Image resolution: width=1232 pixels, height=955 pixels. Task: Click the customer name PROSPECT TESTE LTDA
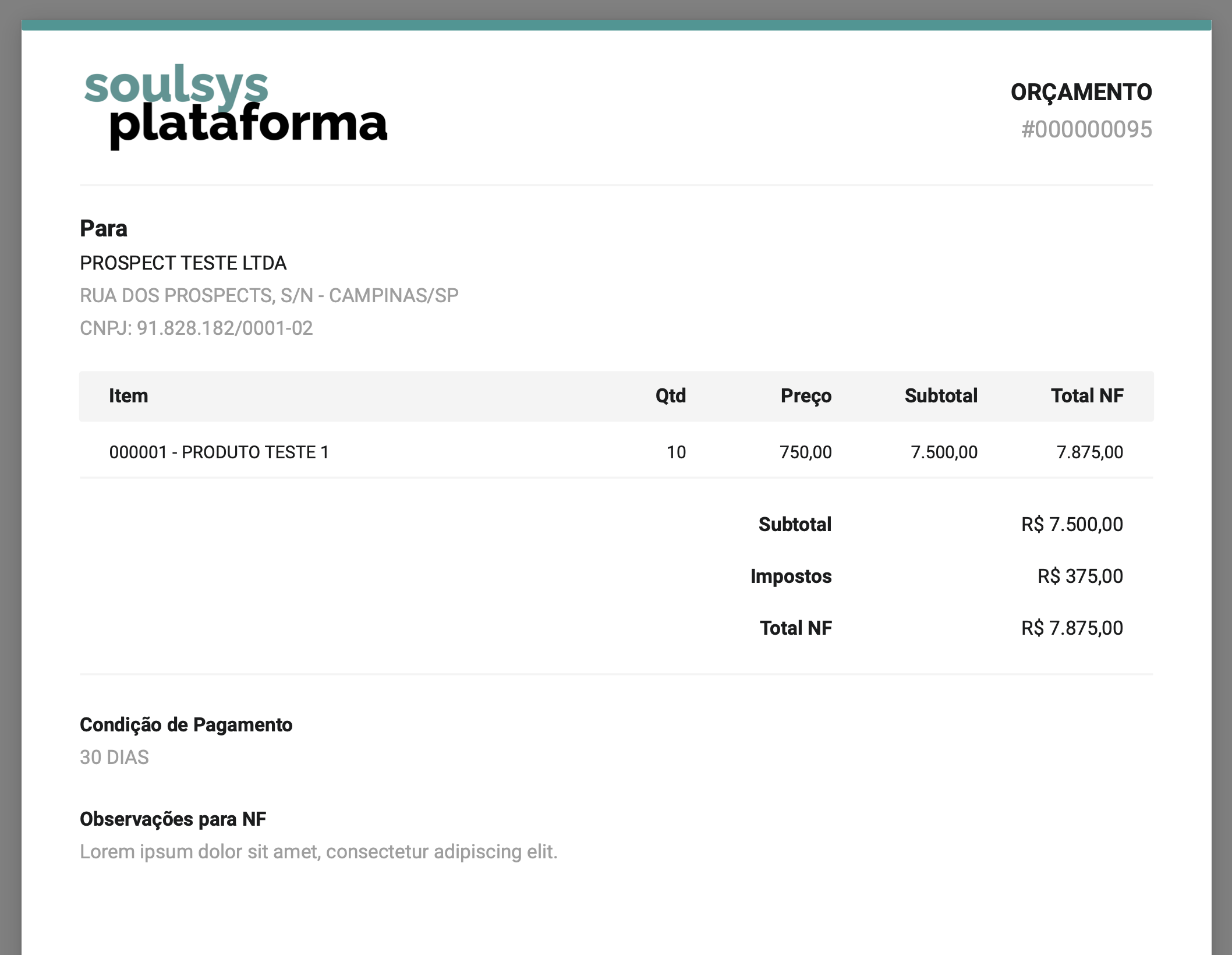click(183, 263)
